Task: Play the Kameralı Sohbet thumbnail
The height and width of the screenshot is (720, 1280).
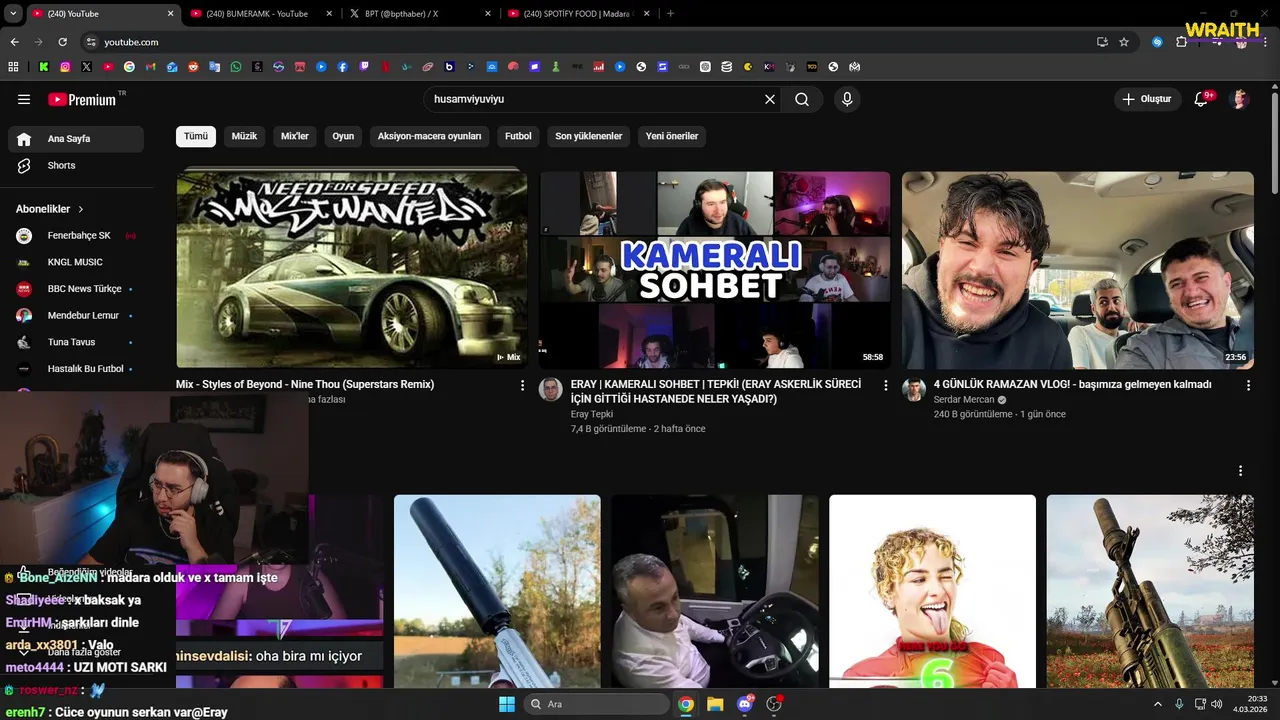Action: 714,270
